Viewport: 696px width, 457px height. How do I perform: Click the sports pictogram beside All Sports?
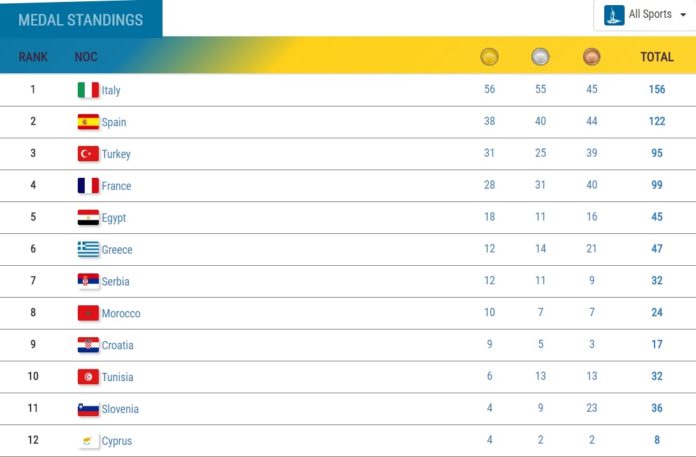[615, 14]
